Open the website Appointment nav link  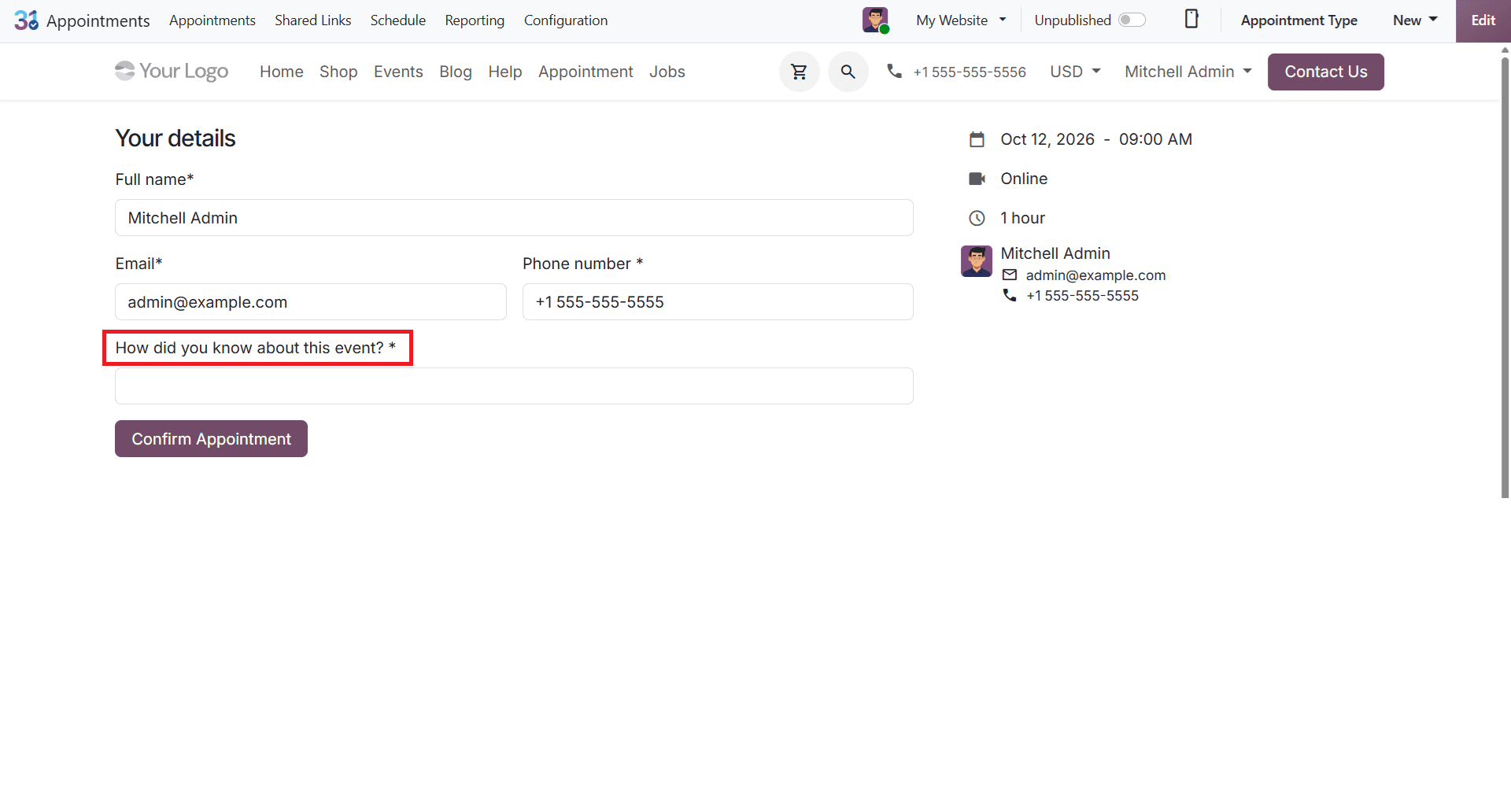point(586,72)
